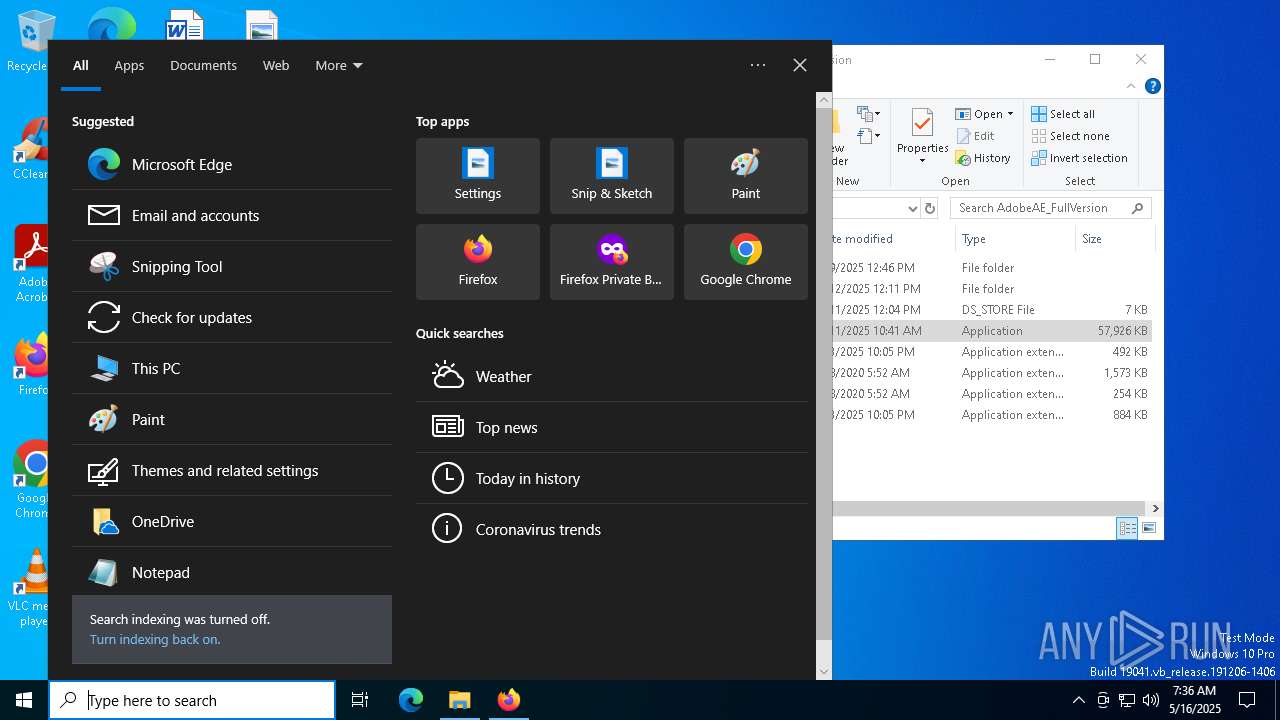Click Search AdobeAE_FullVersion field

[x=1050, y=208]
